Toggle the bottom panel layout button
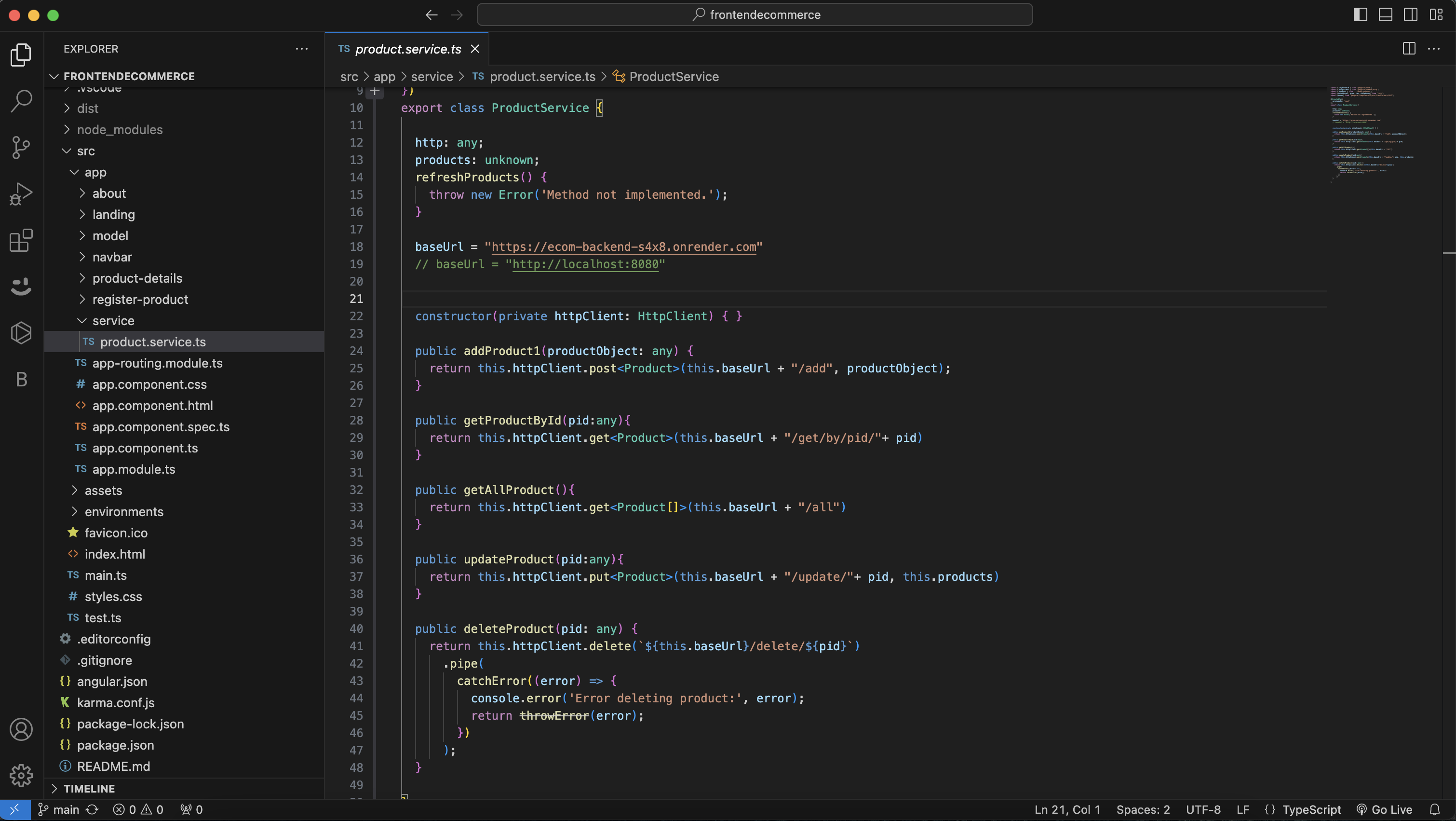 1385,14
